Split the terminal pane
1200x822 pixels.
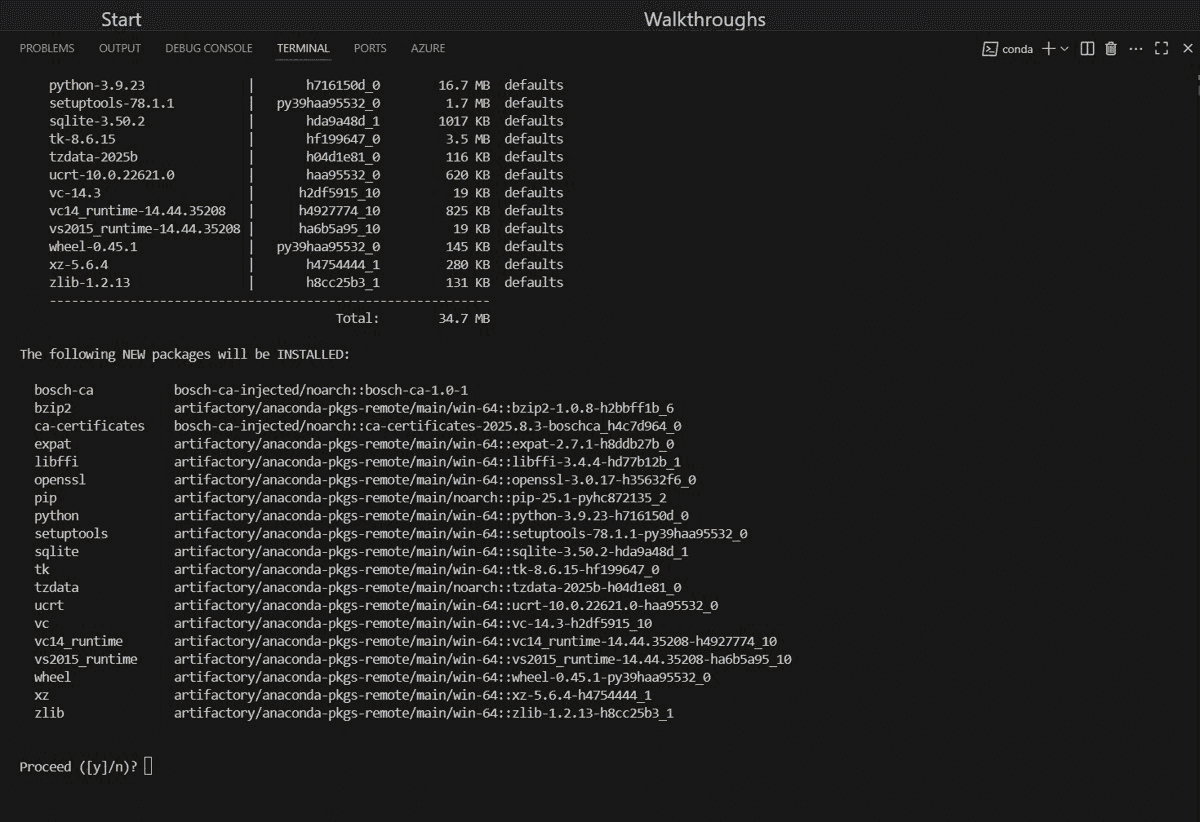(1087, 48)
